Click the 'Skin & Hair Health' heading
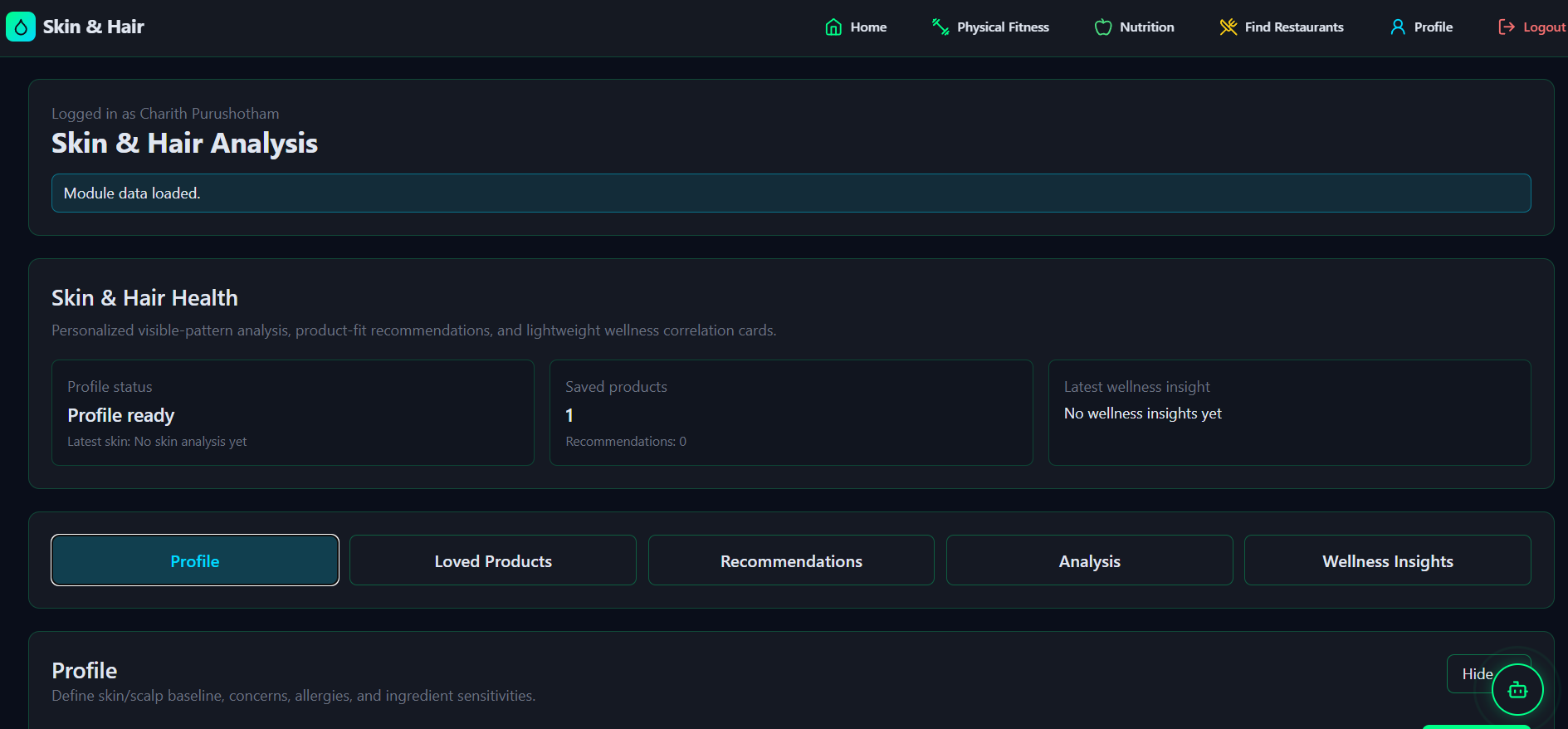This screenshot has height=729, width=1568. point(144,297)
